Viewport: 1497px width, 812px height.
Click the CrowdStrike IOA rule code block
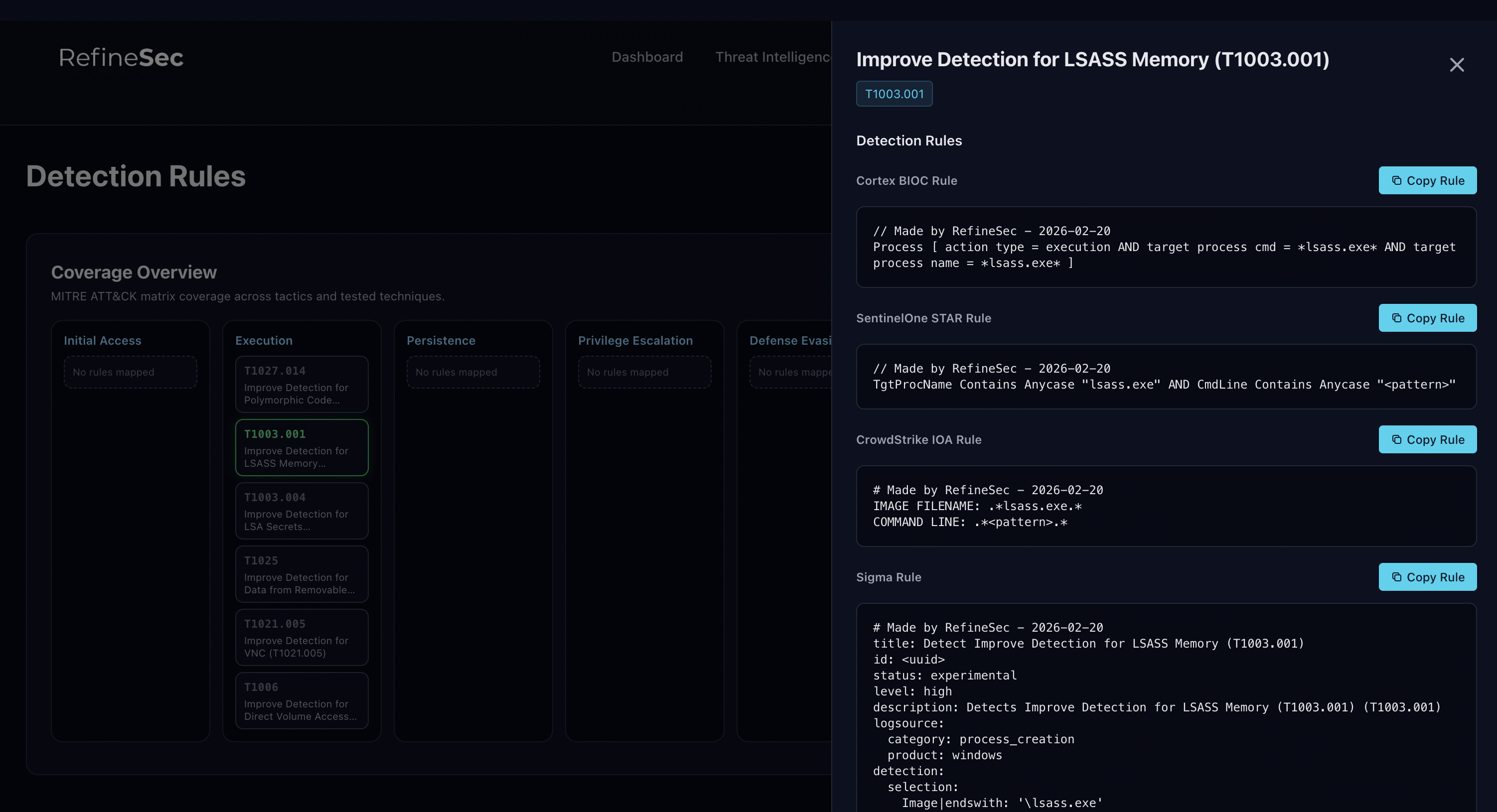1165,506
